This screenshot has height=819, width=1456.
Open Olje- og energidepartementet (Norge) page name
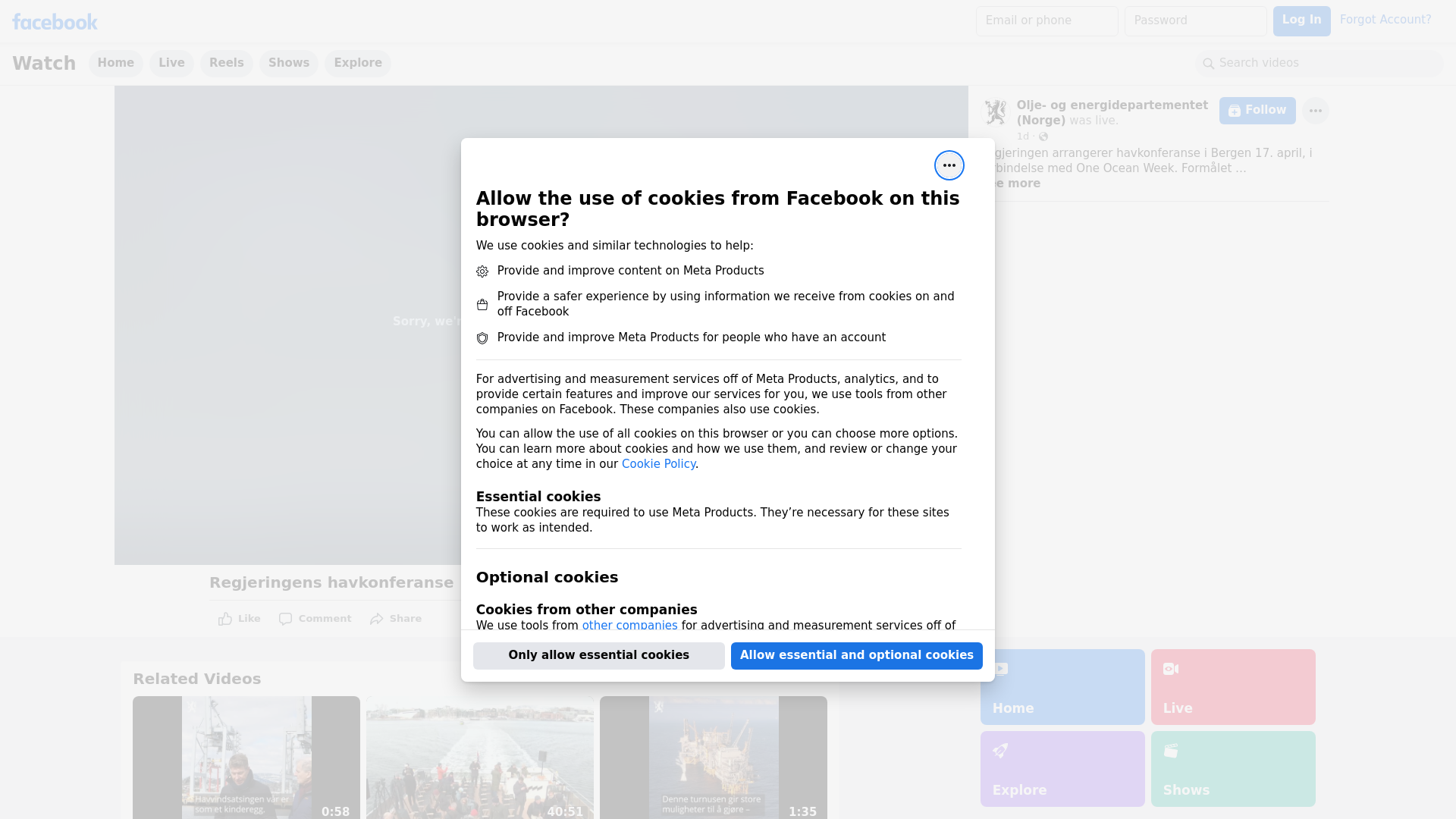coord(1112,113)
